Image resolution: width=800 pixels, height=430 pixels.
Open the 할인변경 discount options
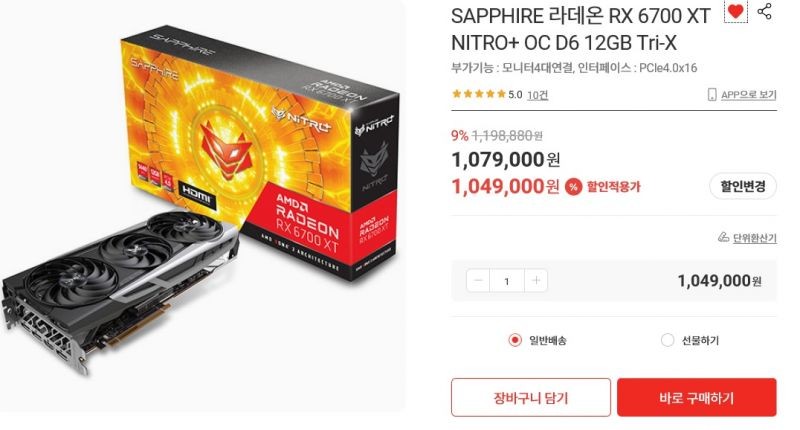pyautogui.click(x=743, y=186)
